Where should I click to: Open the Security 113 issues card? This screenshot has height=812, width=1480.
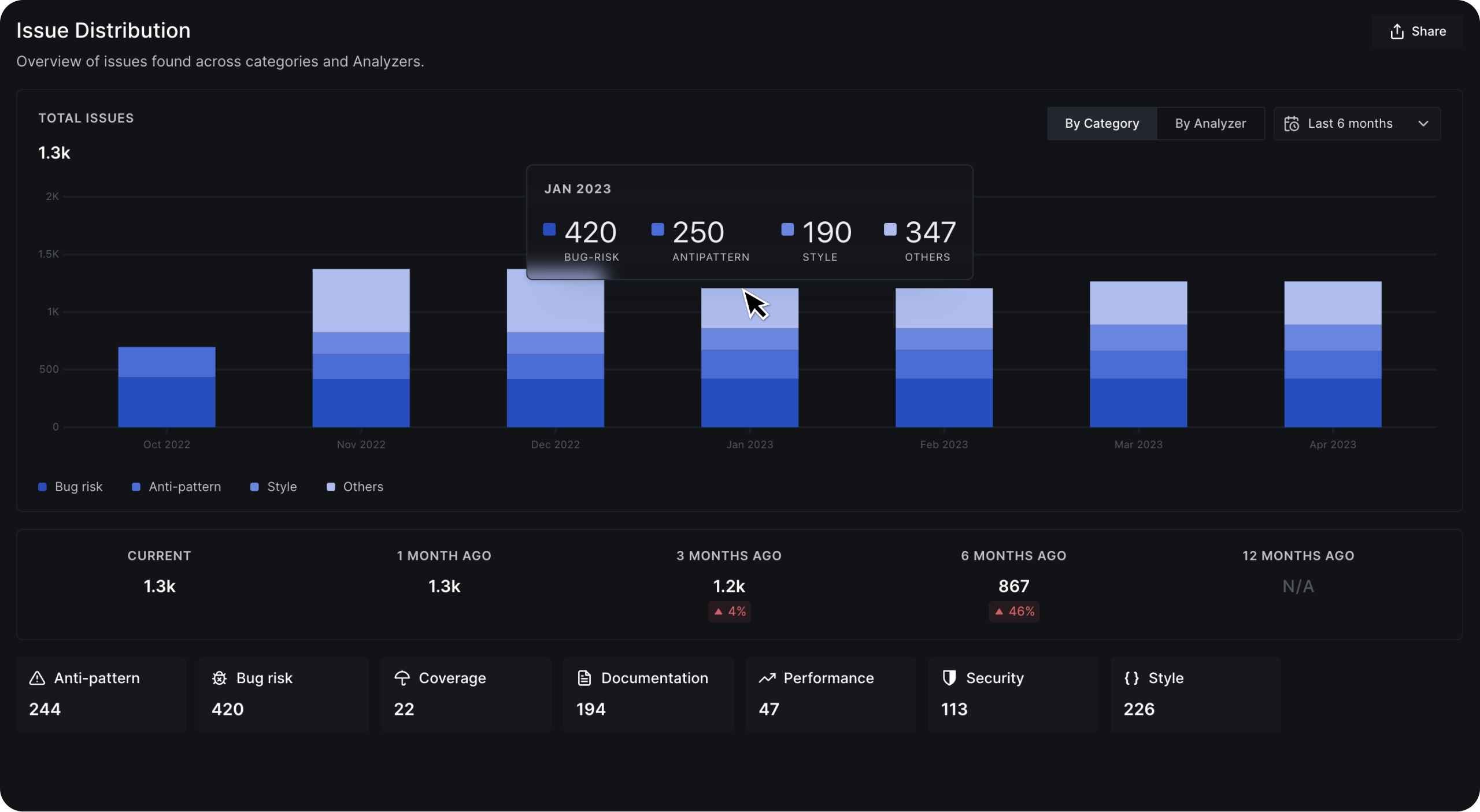point(1012,694)
